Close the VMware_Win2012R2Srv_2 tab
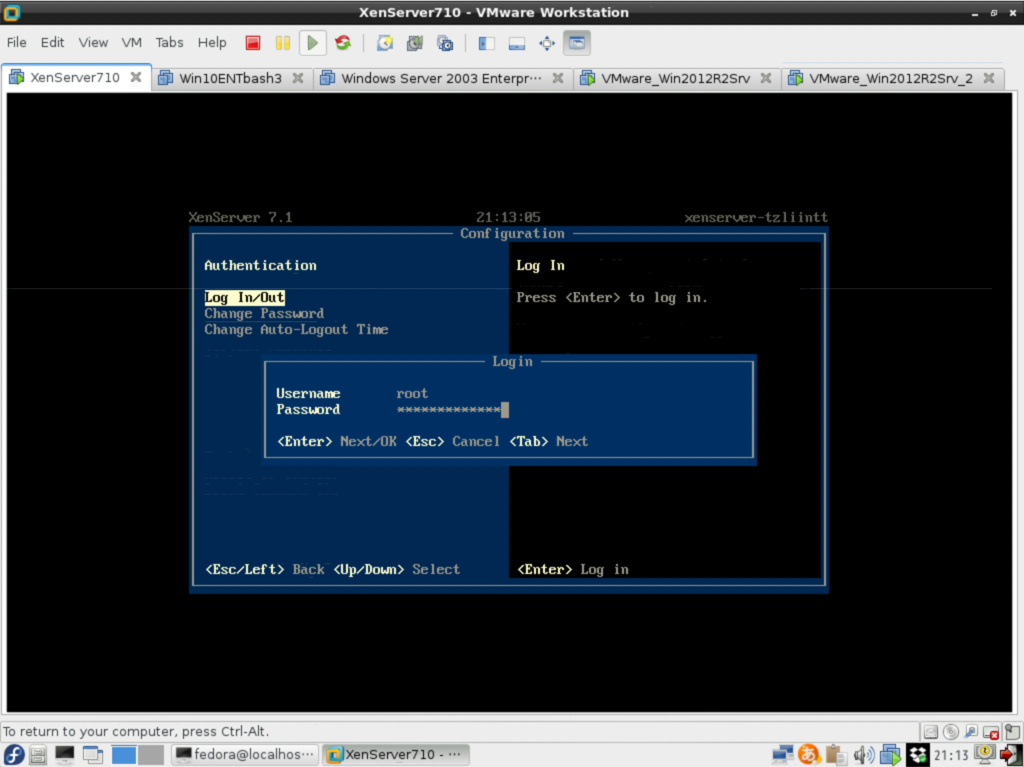 (x=989, y=78)
